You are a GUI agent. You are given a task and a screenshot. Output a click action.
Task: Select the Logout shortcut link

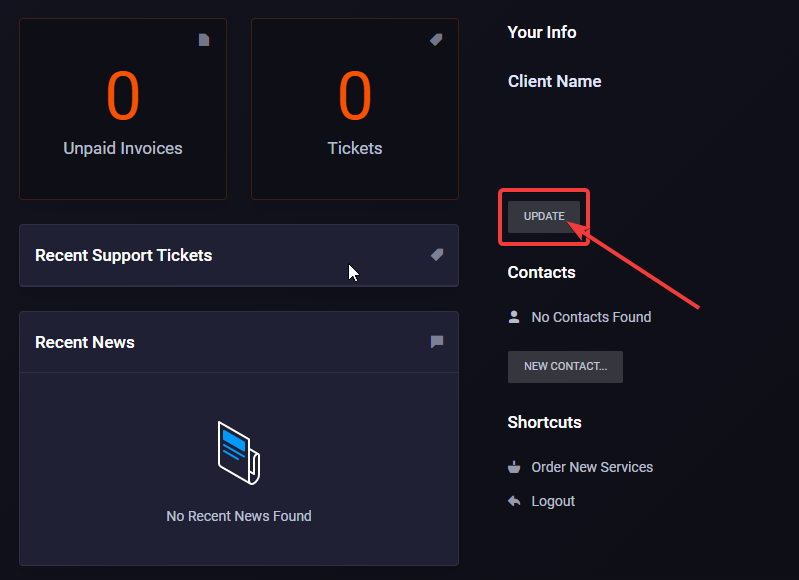tap(553, 501)
